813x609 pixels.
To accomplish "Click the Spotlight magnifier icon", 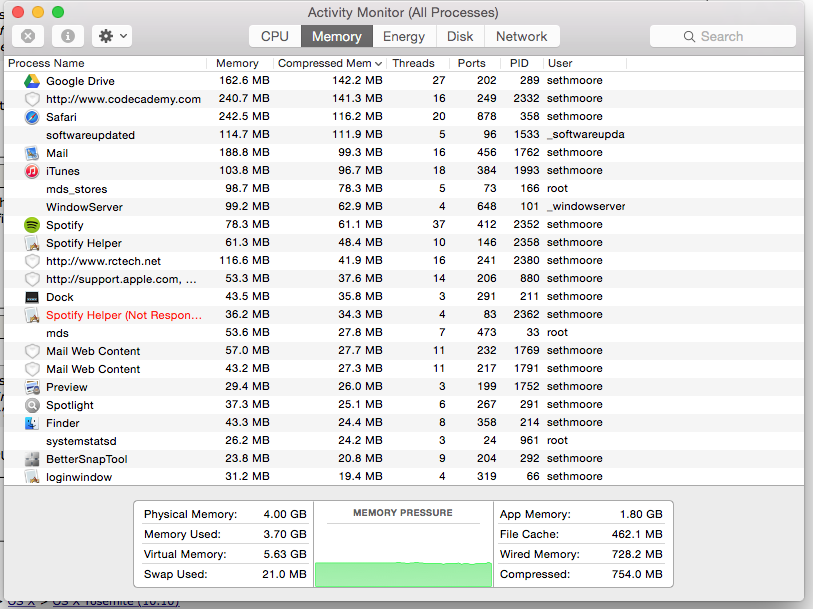I will click(32, 405).
